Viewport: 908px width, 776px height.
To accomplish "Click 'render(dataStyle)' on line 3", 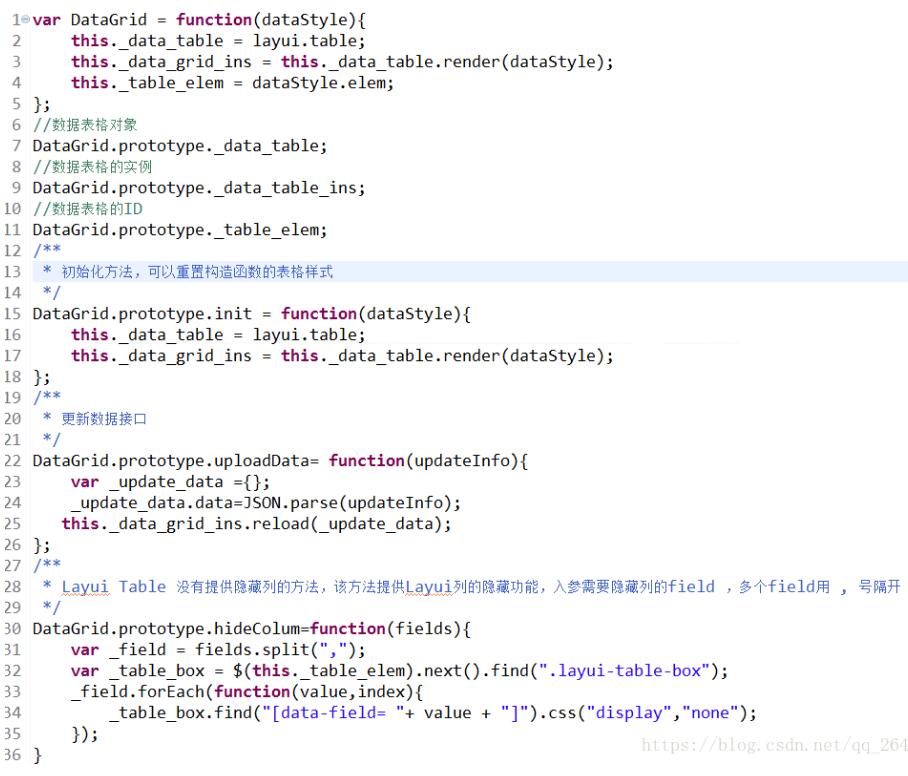I will [523, 61].
